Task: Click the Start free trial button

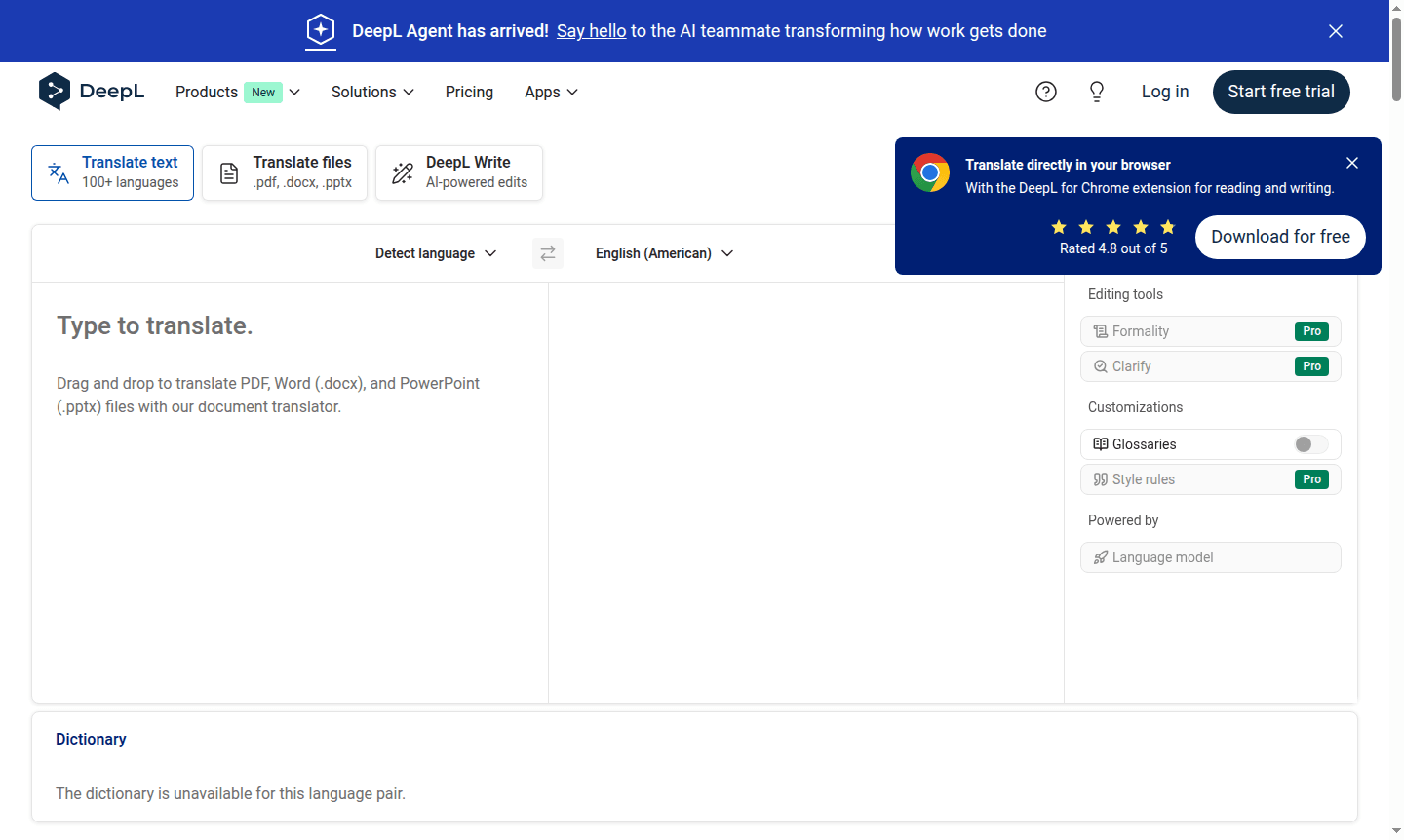Action: [x=1281, y=92]
